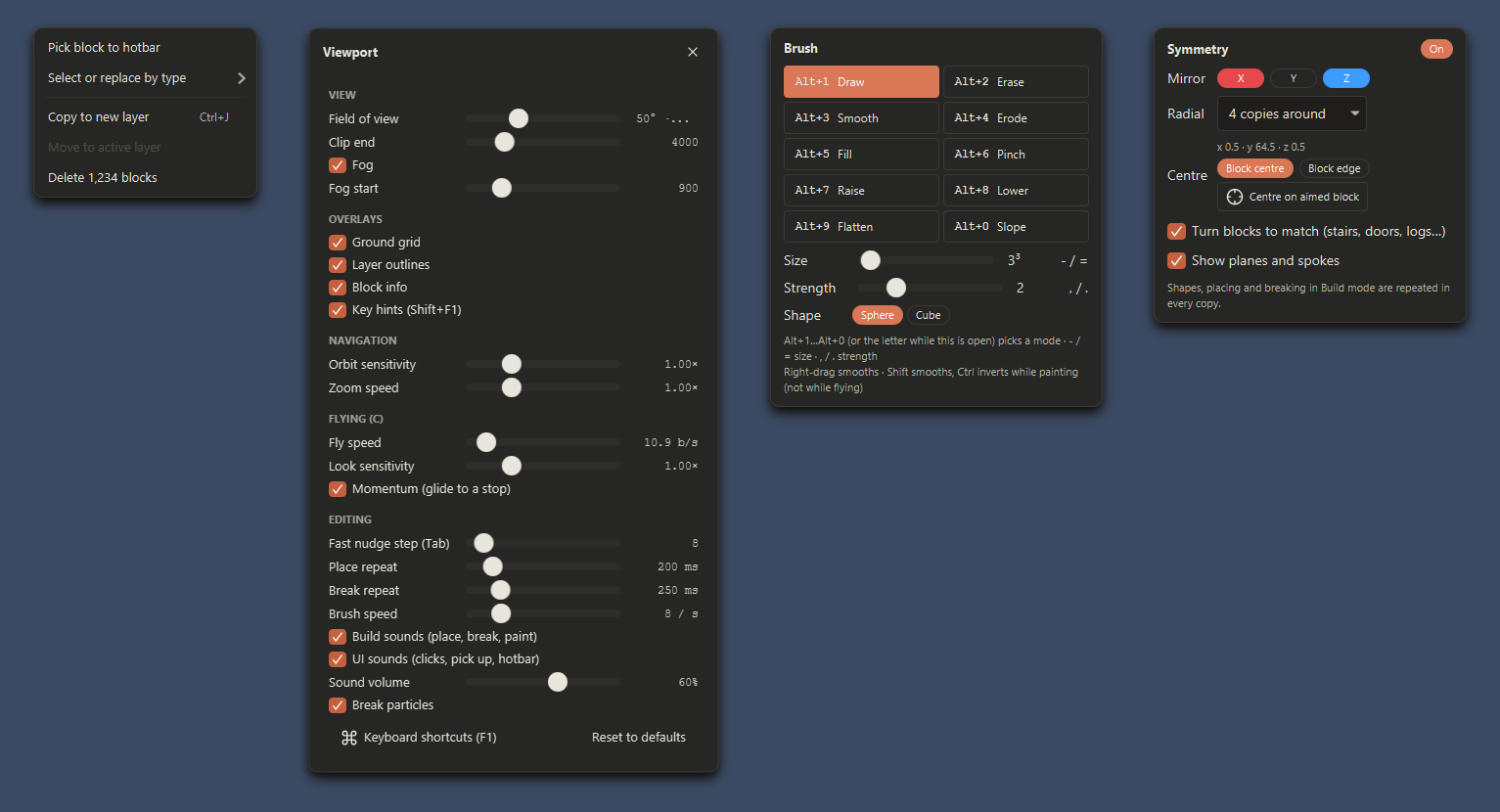Enable Mirror Y axis

point(1294,78)
